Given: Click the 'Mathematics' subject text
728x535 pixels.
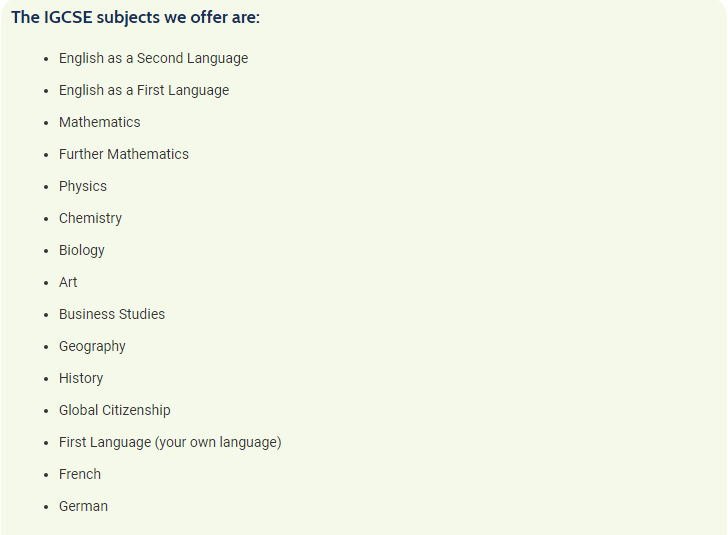Looking at the screenshot, I should [100, 122].
